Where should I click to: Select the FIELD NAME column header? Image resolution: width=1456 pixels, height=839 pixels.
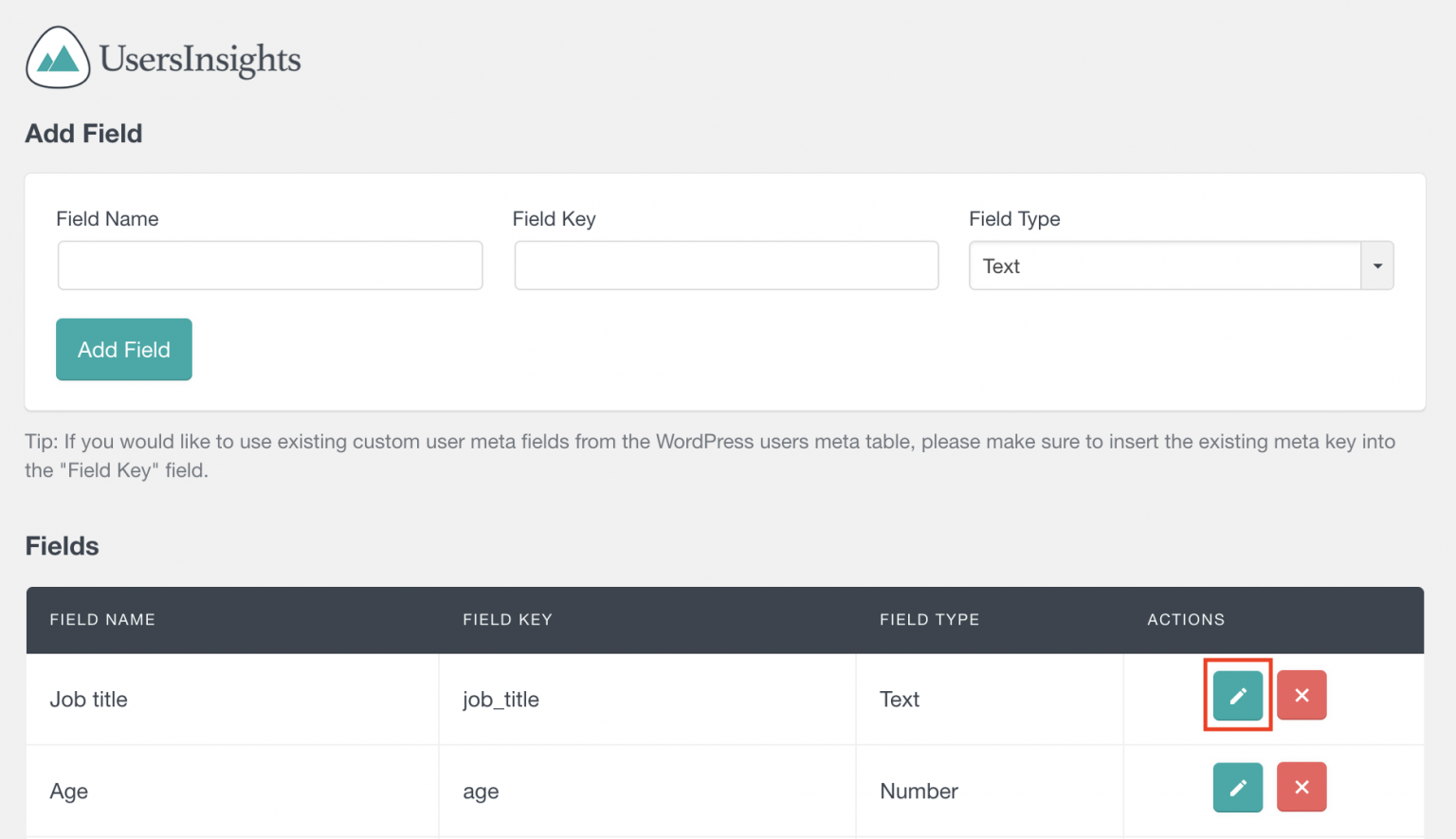pyautogui.click(x=101, y=620)
